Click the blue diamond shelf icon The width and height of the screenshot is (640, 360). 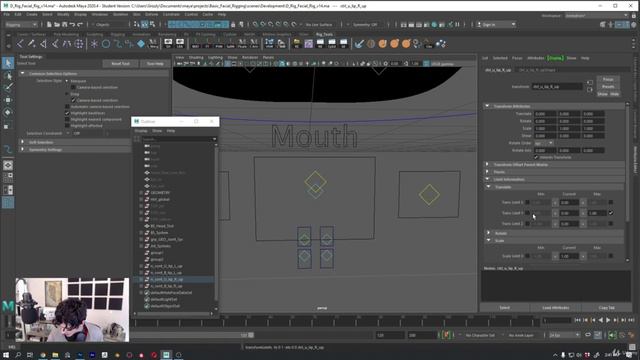(x=141, y=43)
